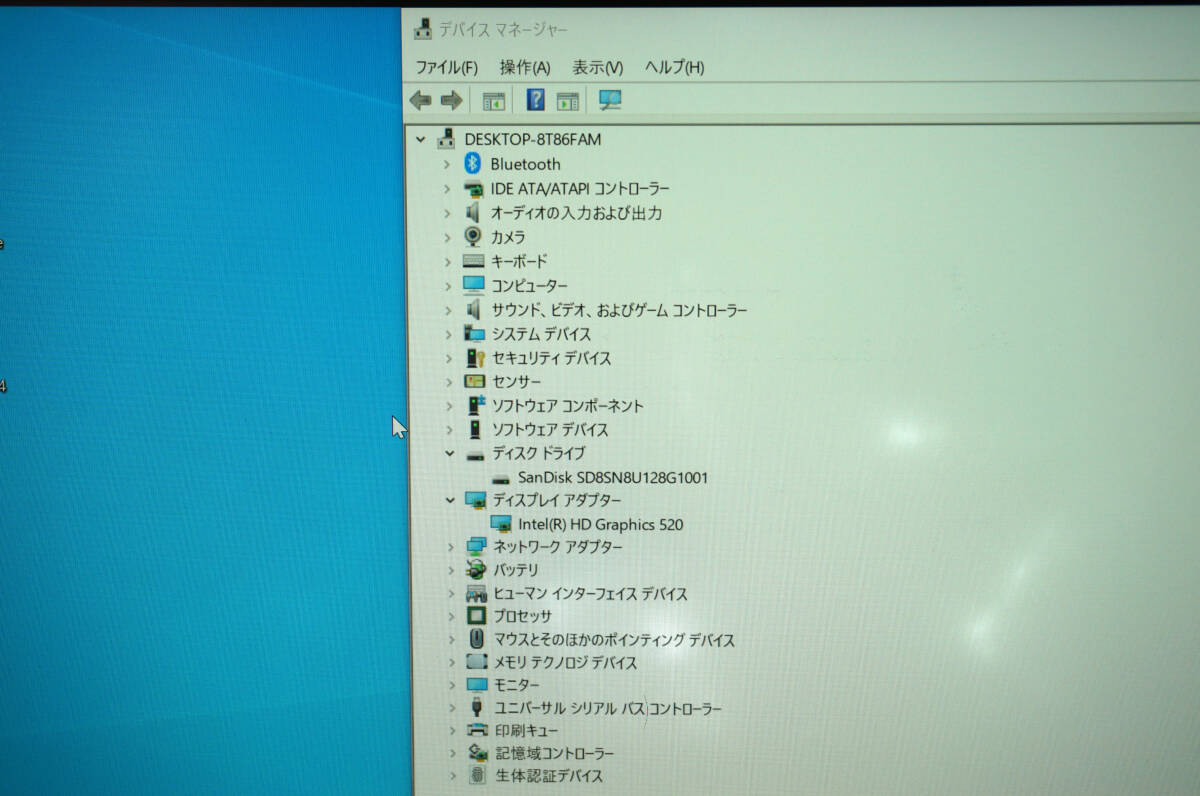
Task: Click the speaker icon for サウンド、ビデオ、およびゲーム コントローラー
Action: tap(474, 310)
